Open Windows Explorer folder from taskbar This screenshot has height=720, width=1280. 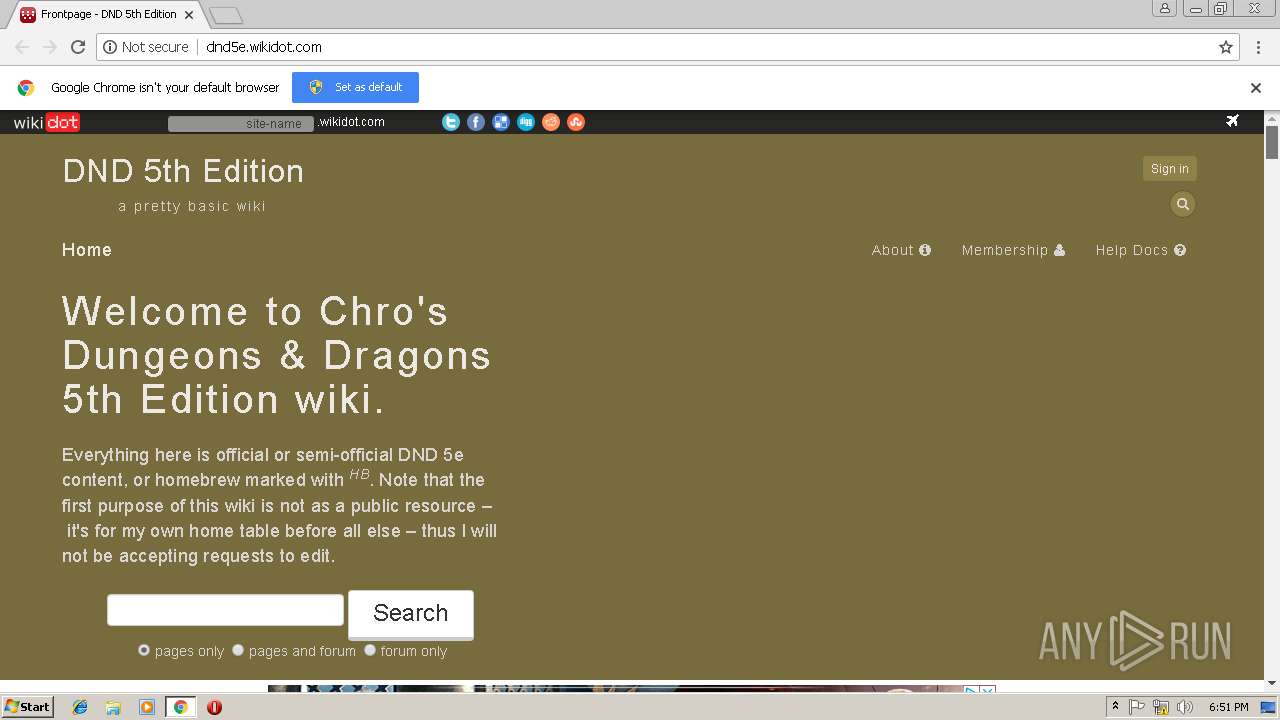click(x=113, y=707)
